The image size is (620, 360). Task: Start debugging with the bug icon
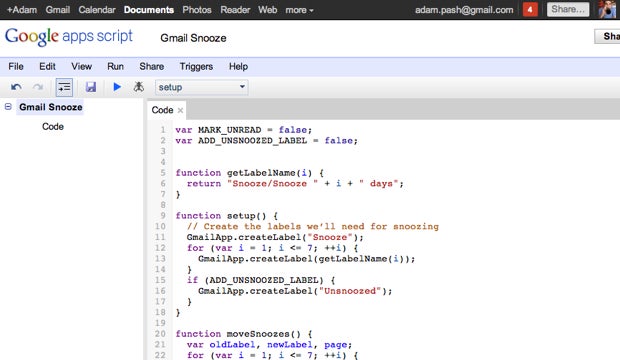pos(138,87)
